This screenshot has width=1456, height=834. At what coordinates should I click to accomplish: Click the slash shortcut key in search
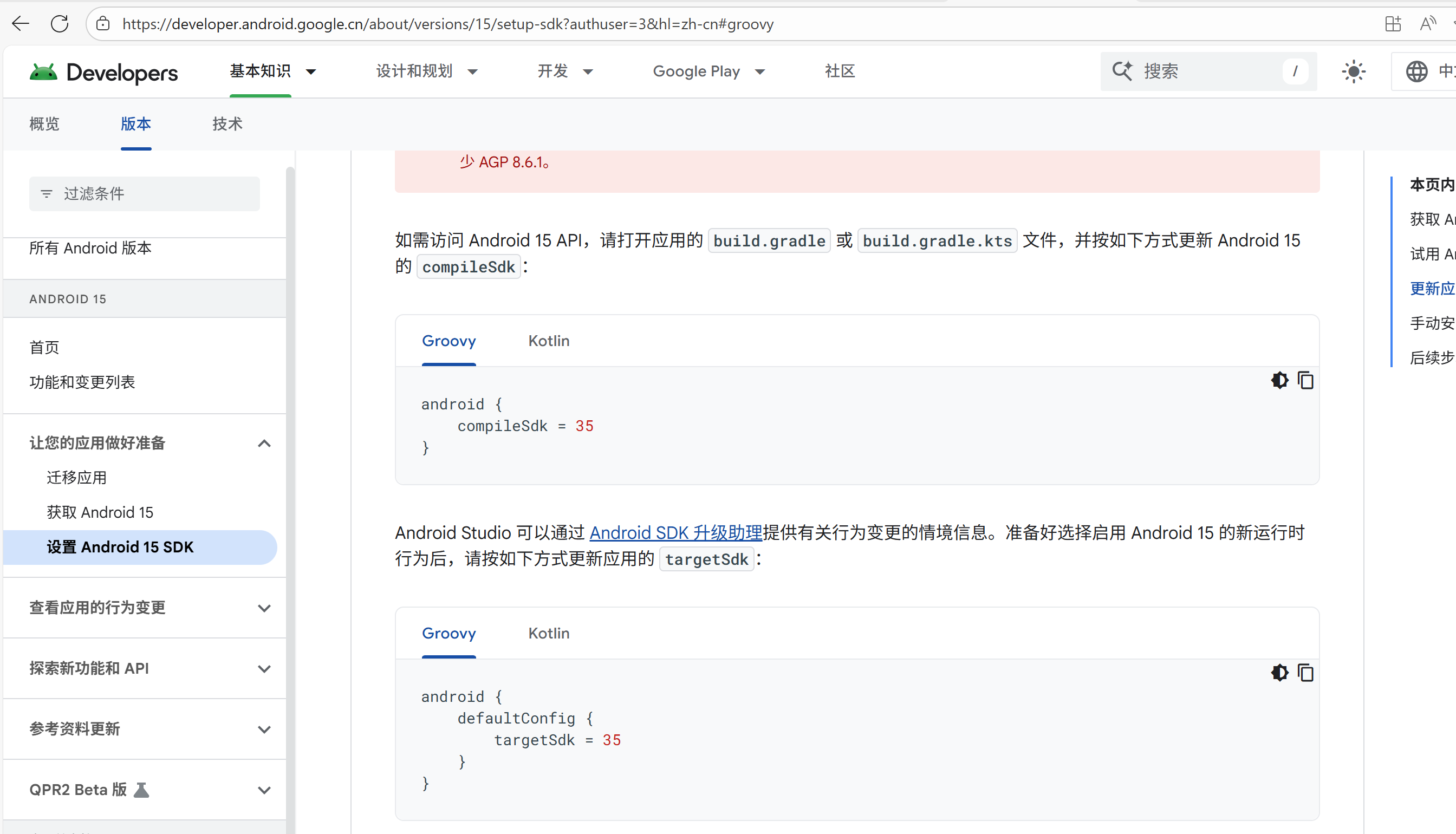click(x=1295, y=71)
